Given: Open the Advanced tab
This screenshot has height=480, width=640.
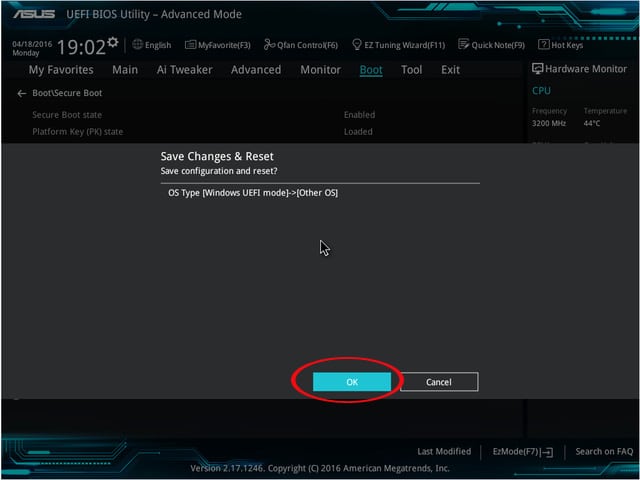Looking at the screenshot, I should pos(256,70).
